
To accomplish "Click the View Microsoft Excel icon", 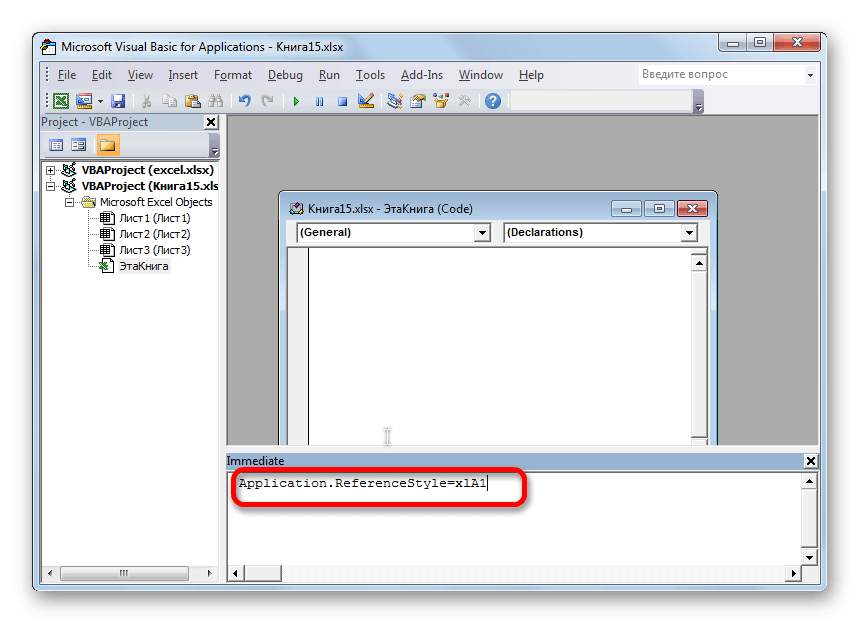I will coord(61,101).
